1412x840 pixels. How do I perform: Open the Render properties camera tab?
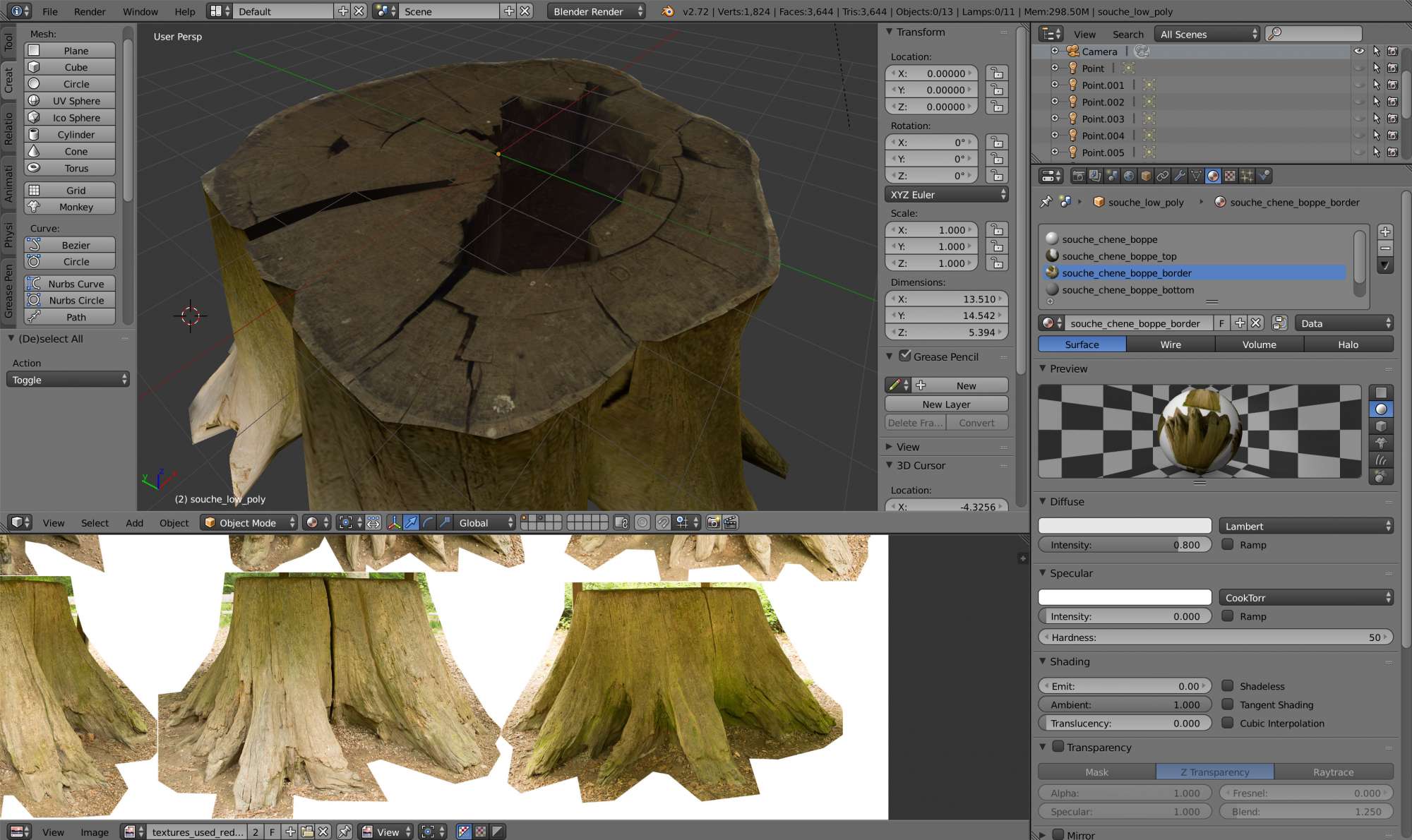tap(1078, 176)
